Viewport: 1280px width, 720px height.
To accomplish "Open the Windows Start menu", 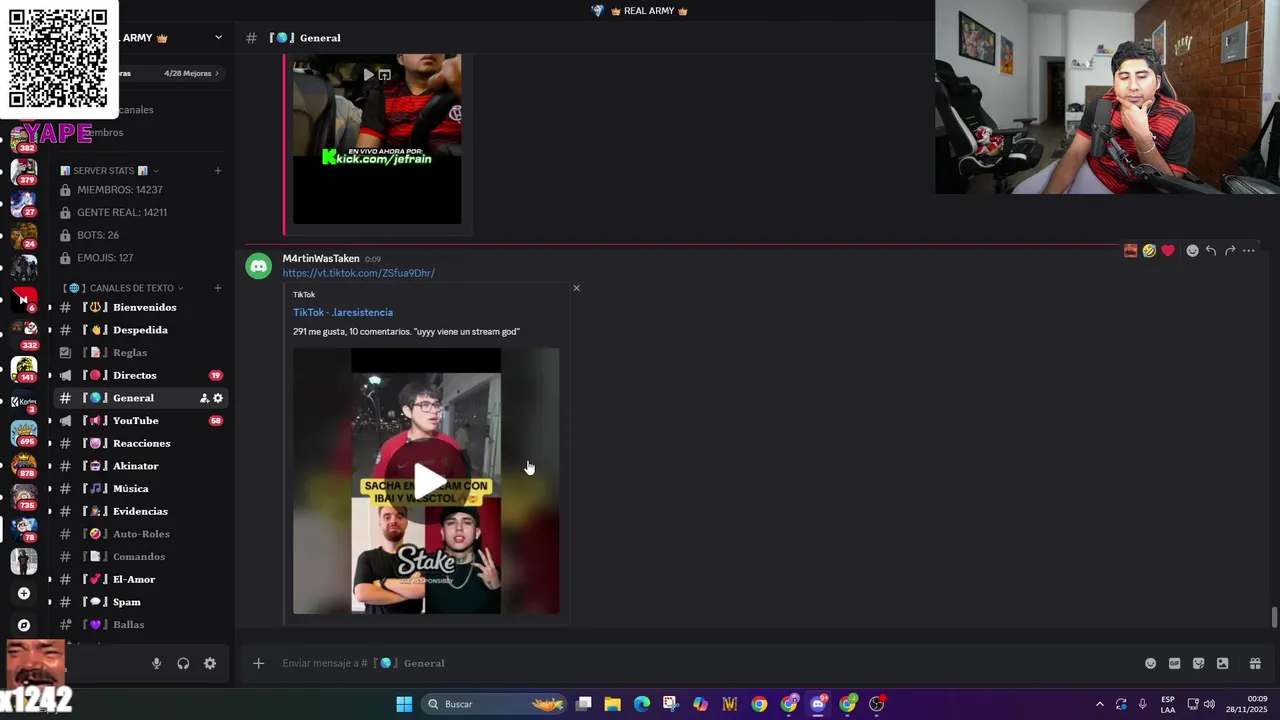I will pyautogui.click(x=404, y=704).
